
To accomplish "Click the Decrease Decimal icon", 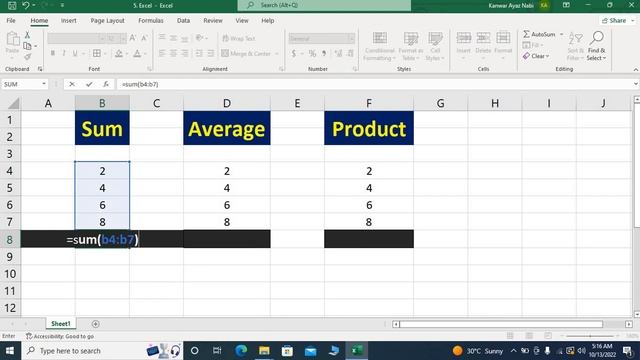I will point(350,53).
